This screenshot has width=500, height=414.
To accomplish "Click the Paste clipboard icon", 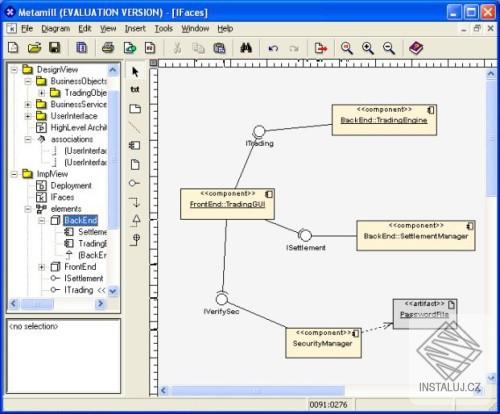I will pos(219,48).
